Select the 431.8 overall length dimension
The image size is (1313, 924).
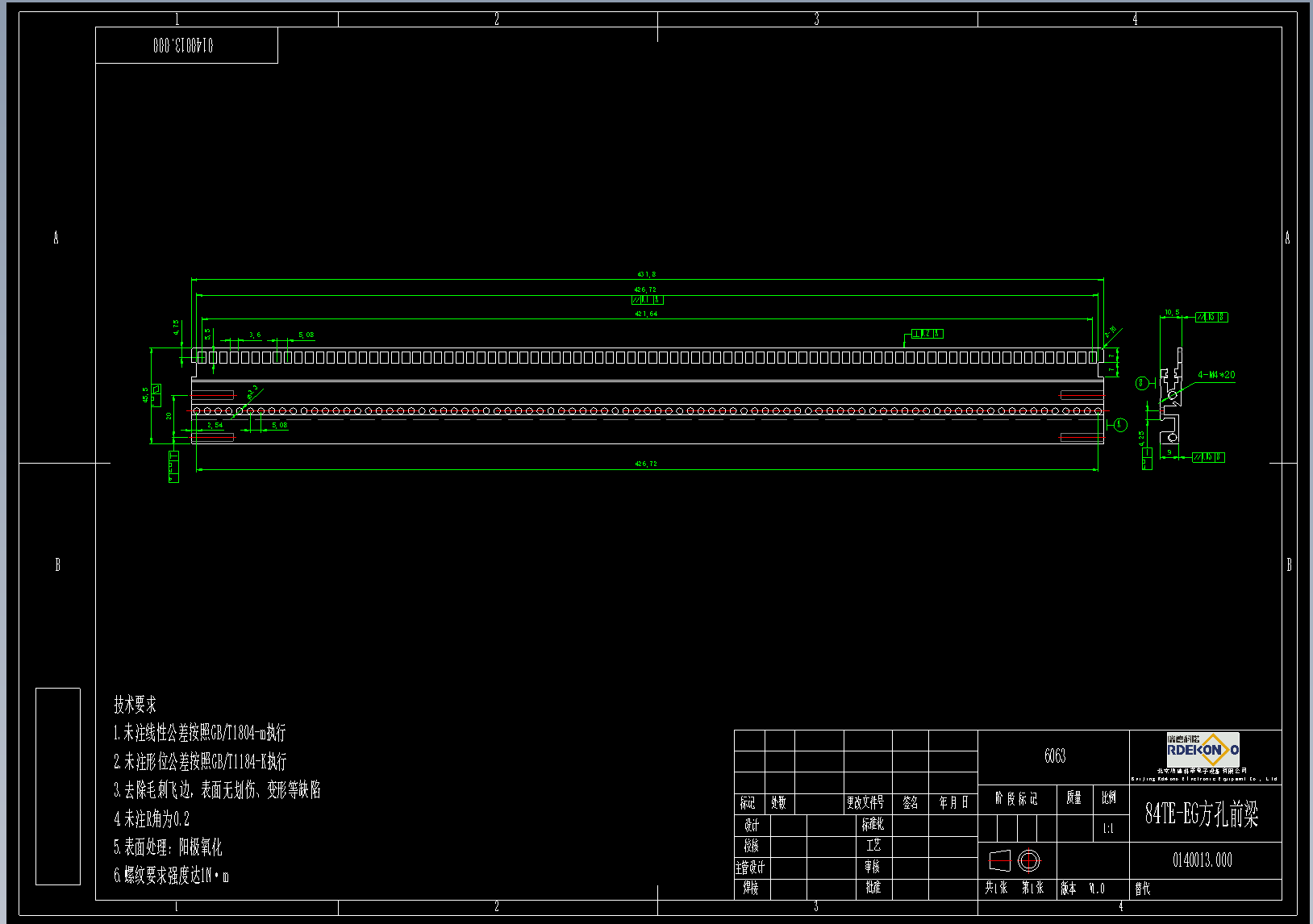(647, 274)
